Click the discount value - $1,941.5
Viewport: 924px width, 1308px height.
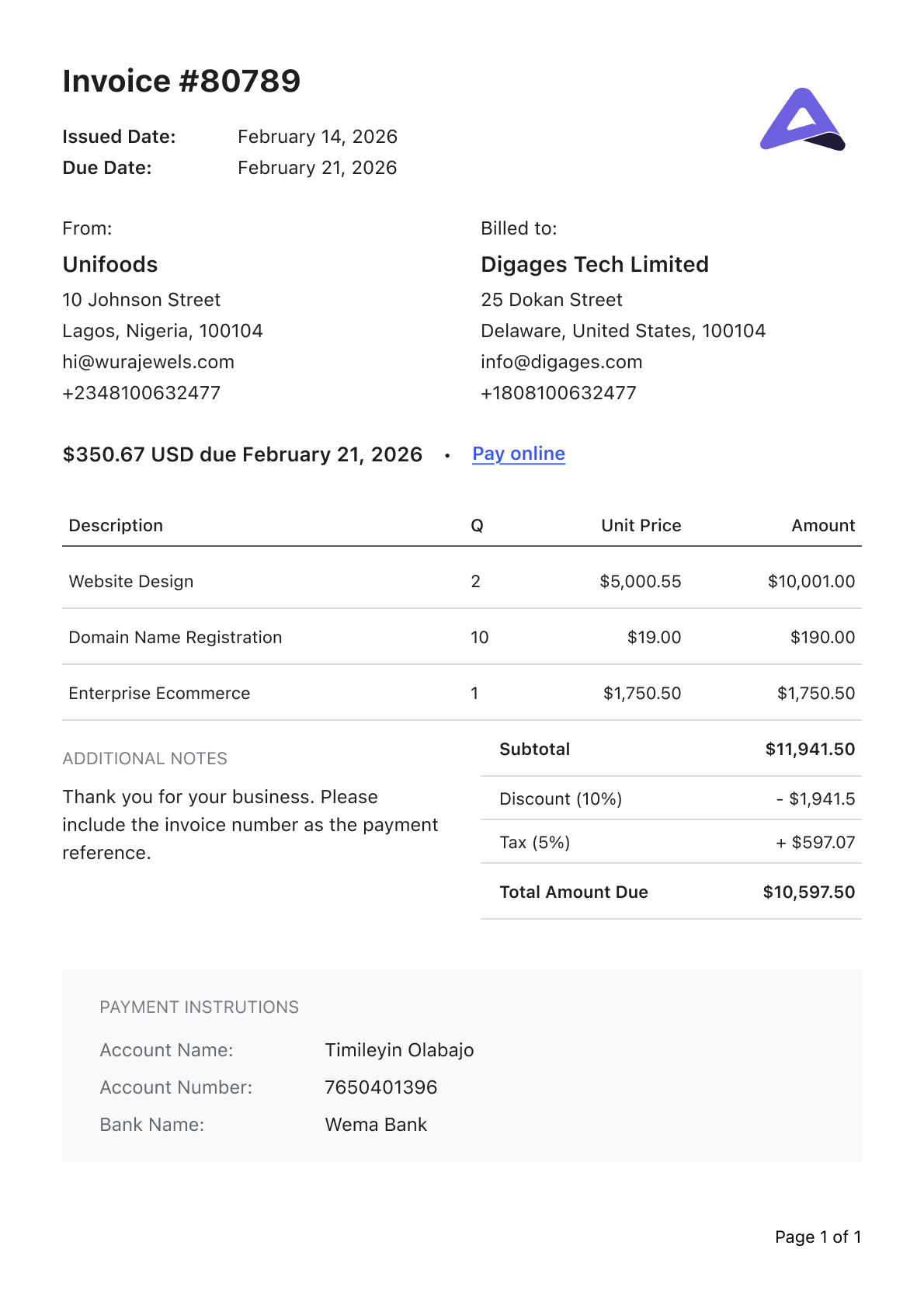pyautogui.click(x=816, y=799)
